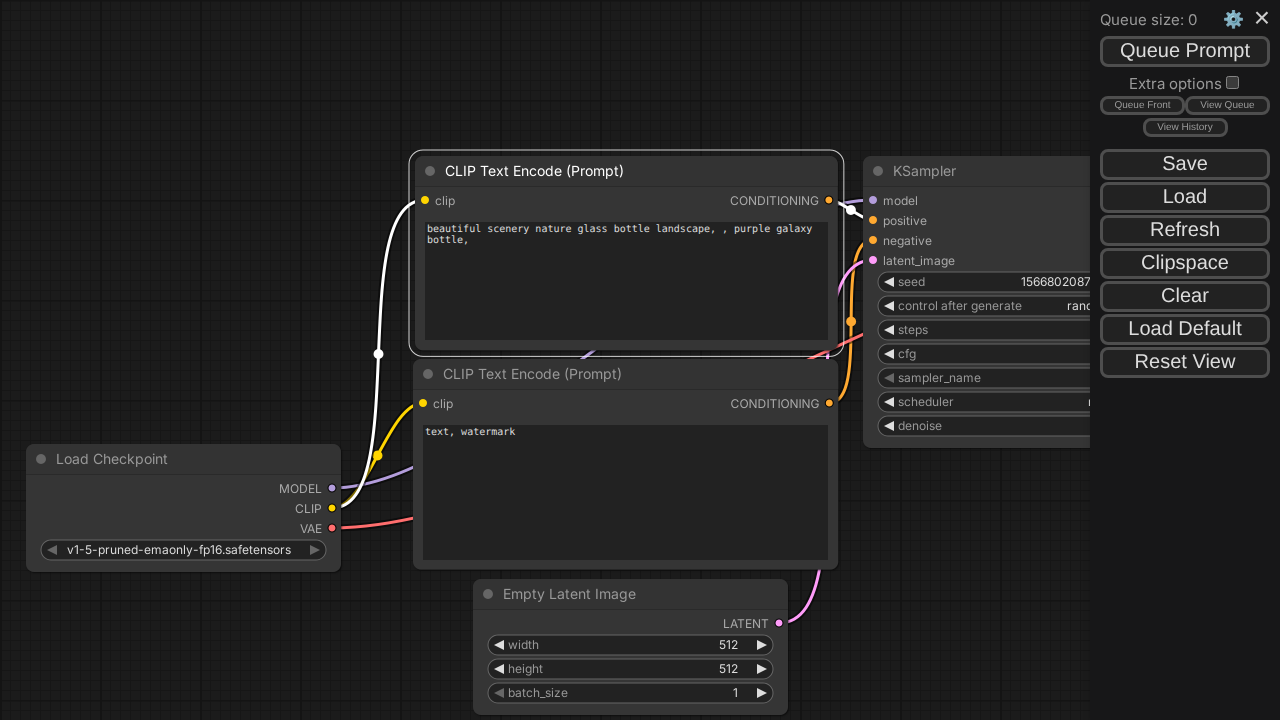
Task: Decrease height using the left arrow
Action: pos(499,669)
